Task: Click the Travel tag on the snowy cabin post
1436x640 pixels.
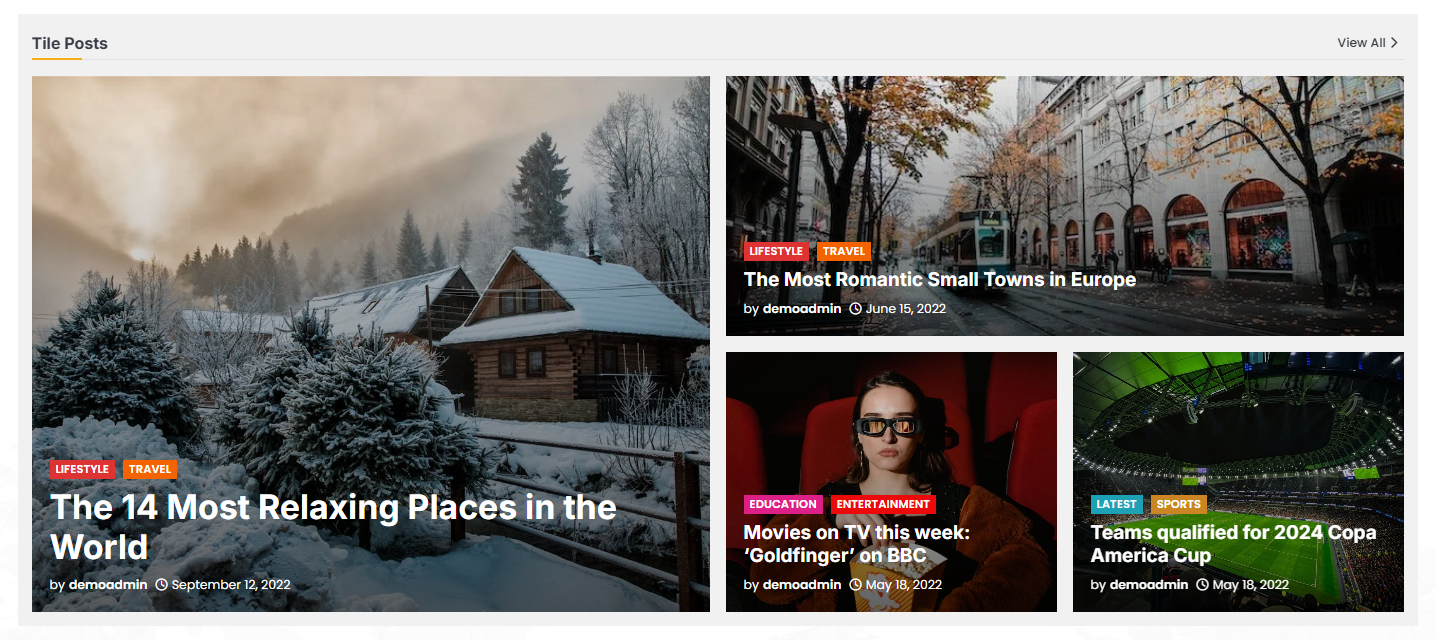Action: [x=150, y=469]
